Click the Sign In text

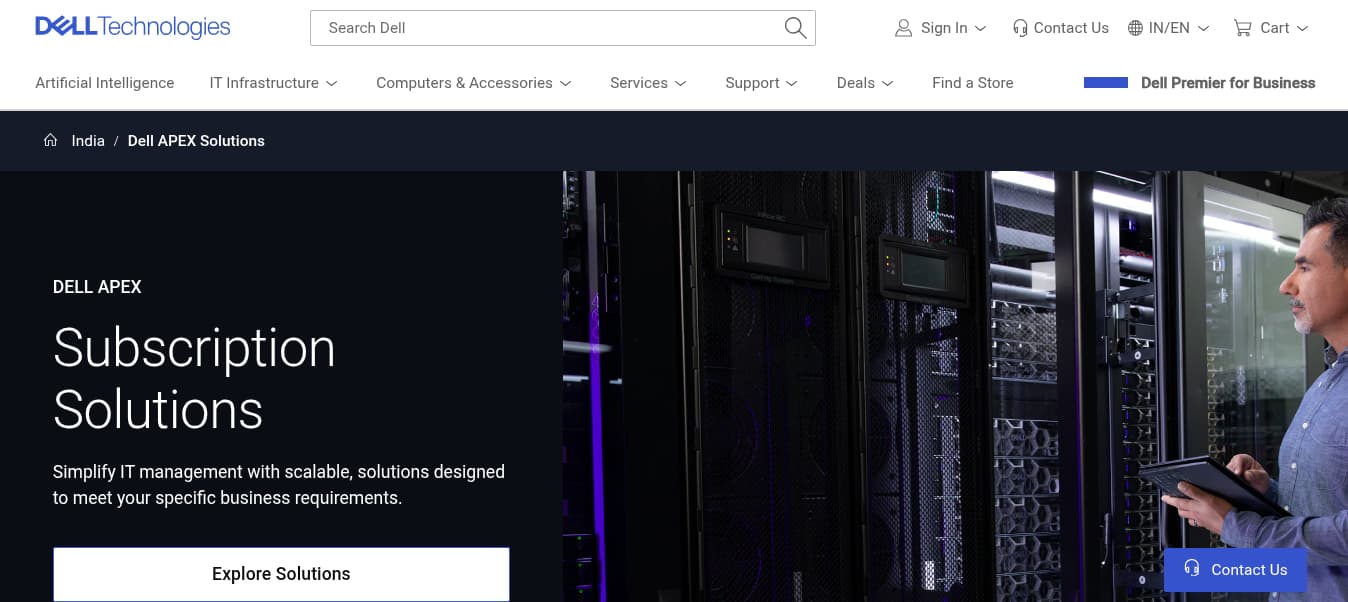click(x=944, y=28)
